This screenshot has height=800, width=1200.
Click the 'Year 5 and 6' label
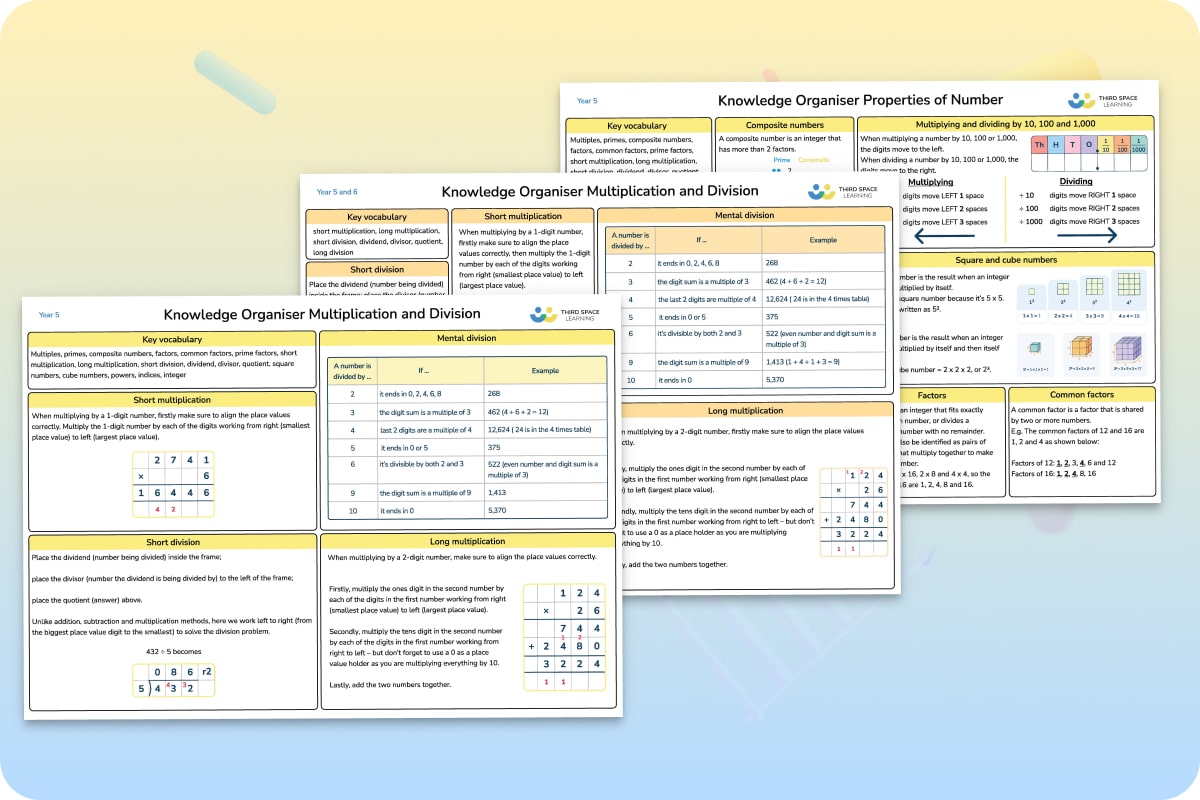pyautogui.click(x=337, y=192)
